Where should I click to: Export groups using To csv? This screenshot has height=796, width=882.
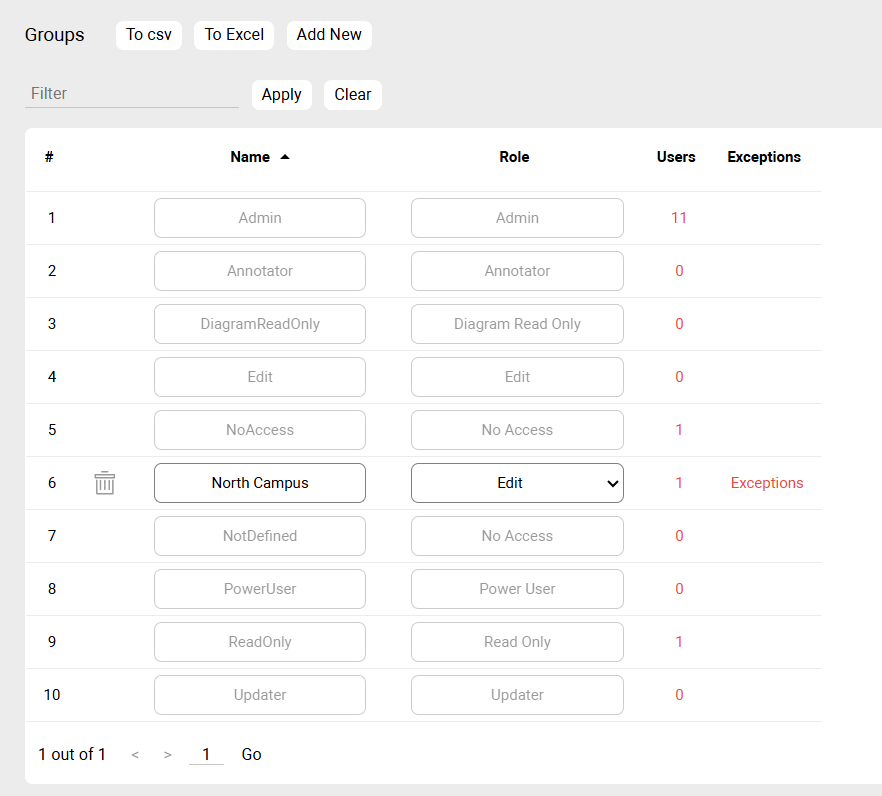click(149, 35)
